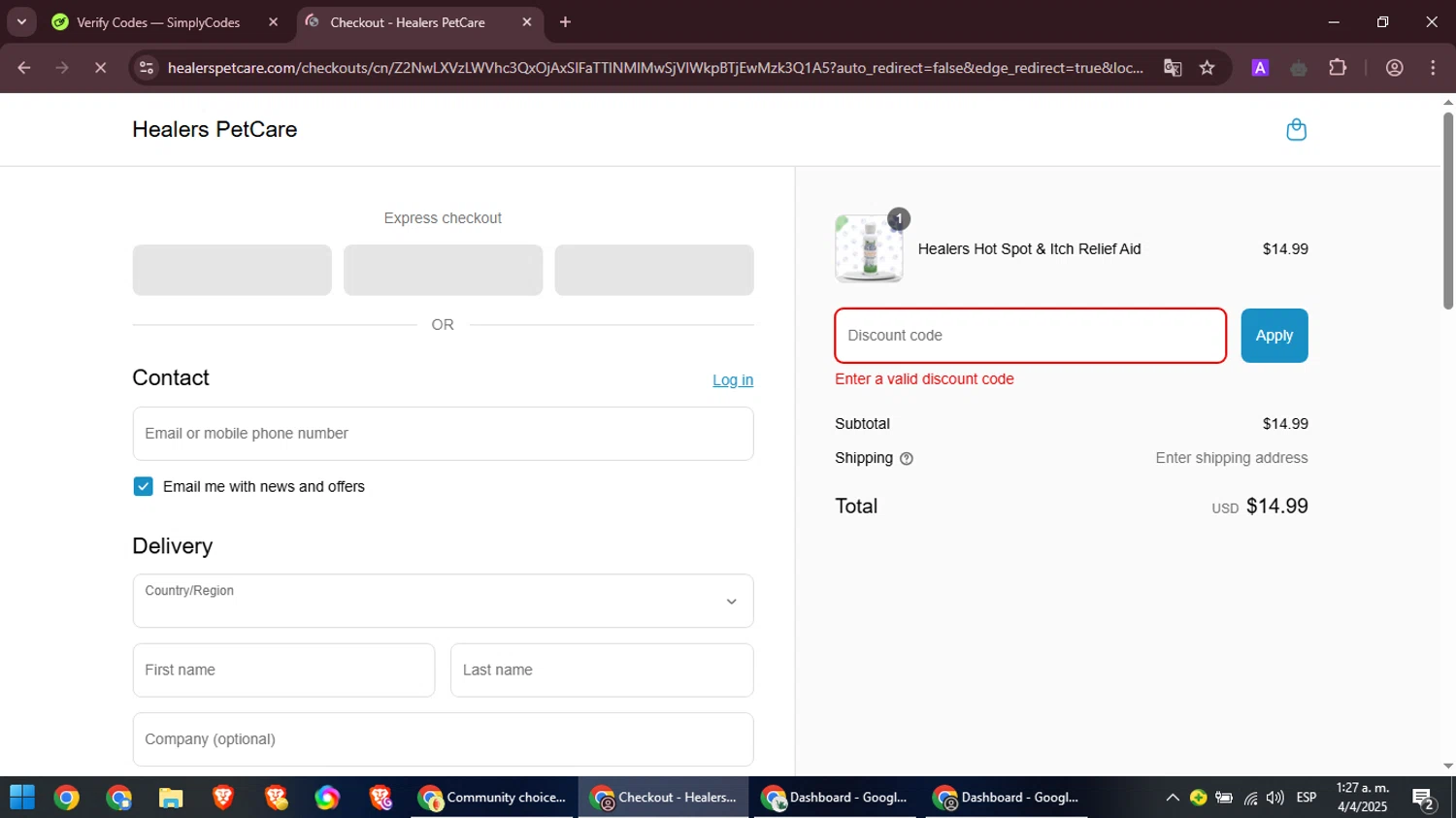This screenshot has height=818, width=1456.
Task: Open Chrome's three-dot menu
Action: pos(1433,68)
